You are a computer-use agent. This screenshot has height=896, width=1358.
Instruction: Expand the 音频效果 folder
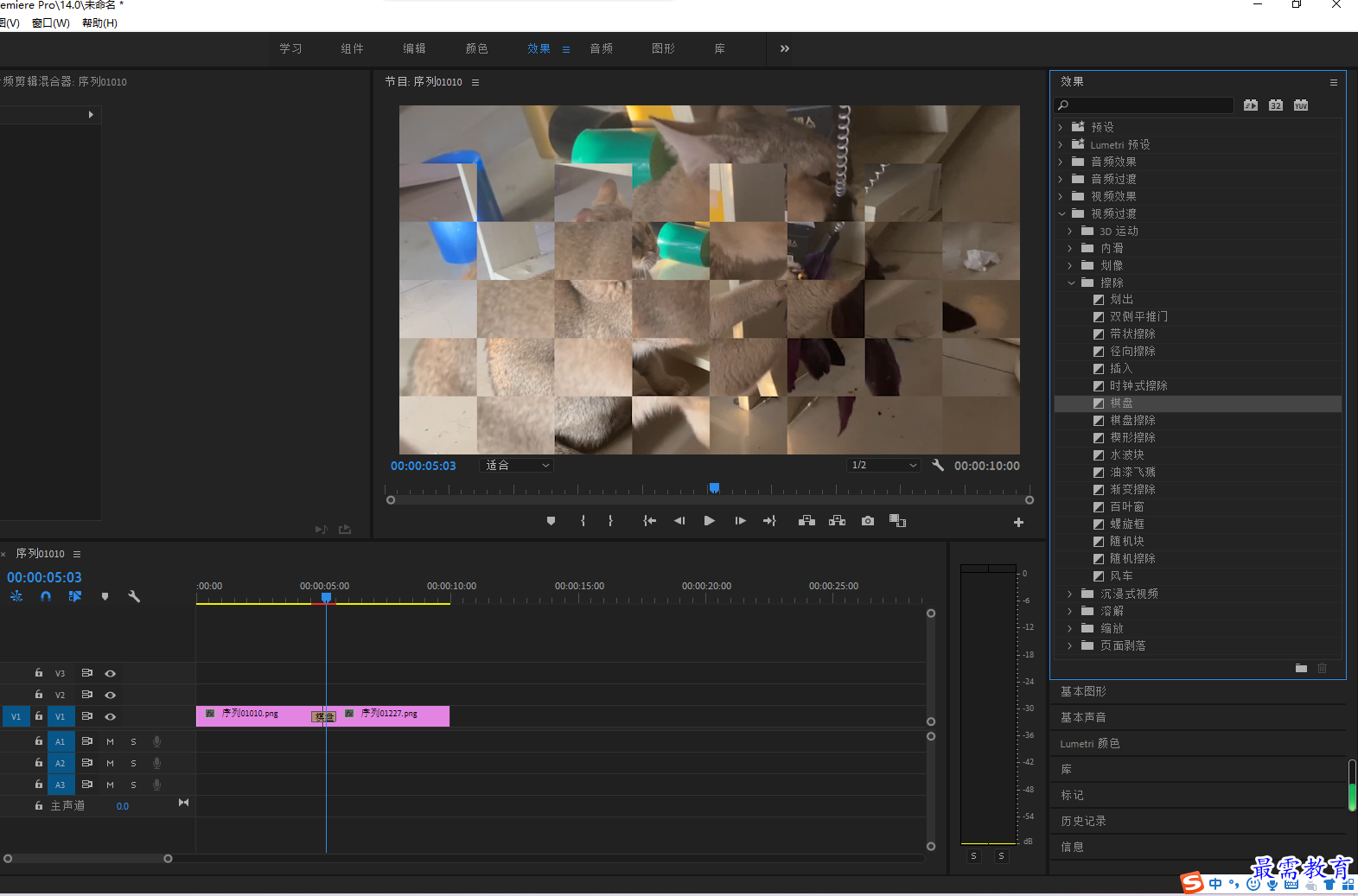[1061, 162]
